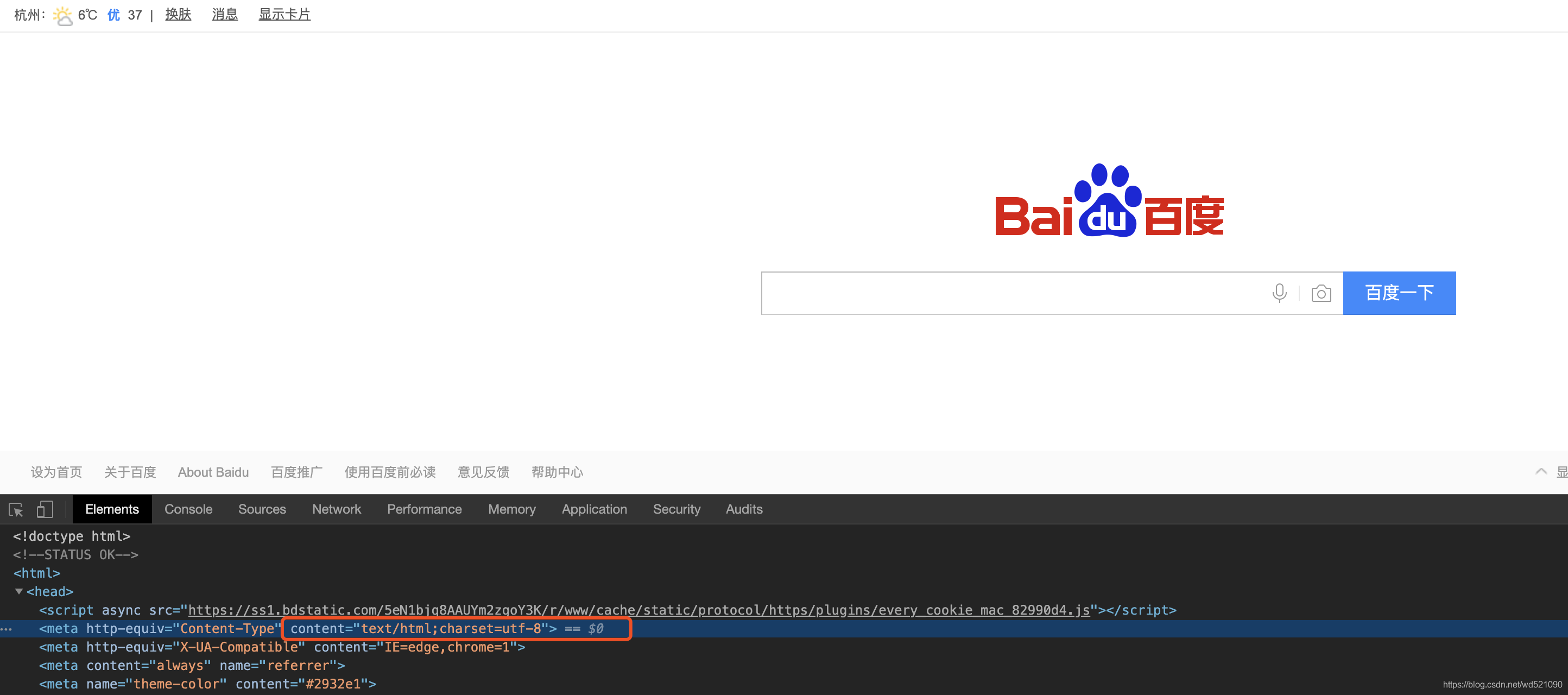Toggle the device toolbar icon

(45, 509)
